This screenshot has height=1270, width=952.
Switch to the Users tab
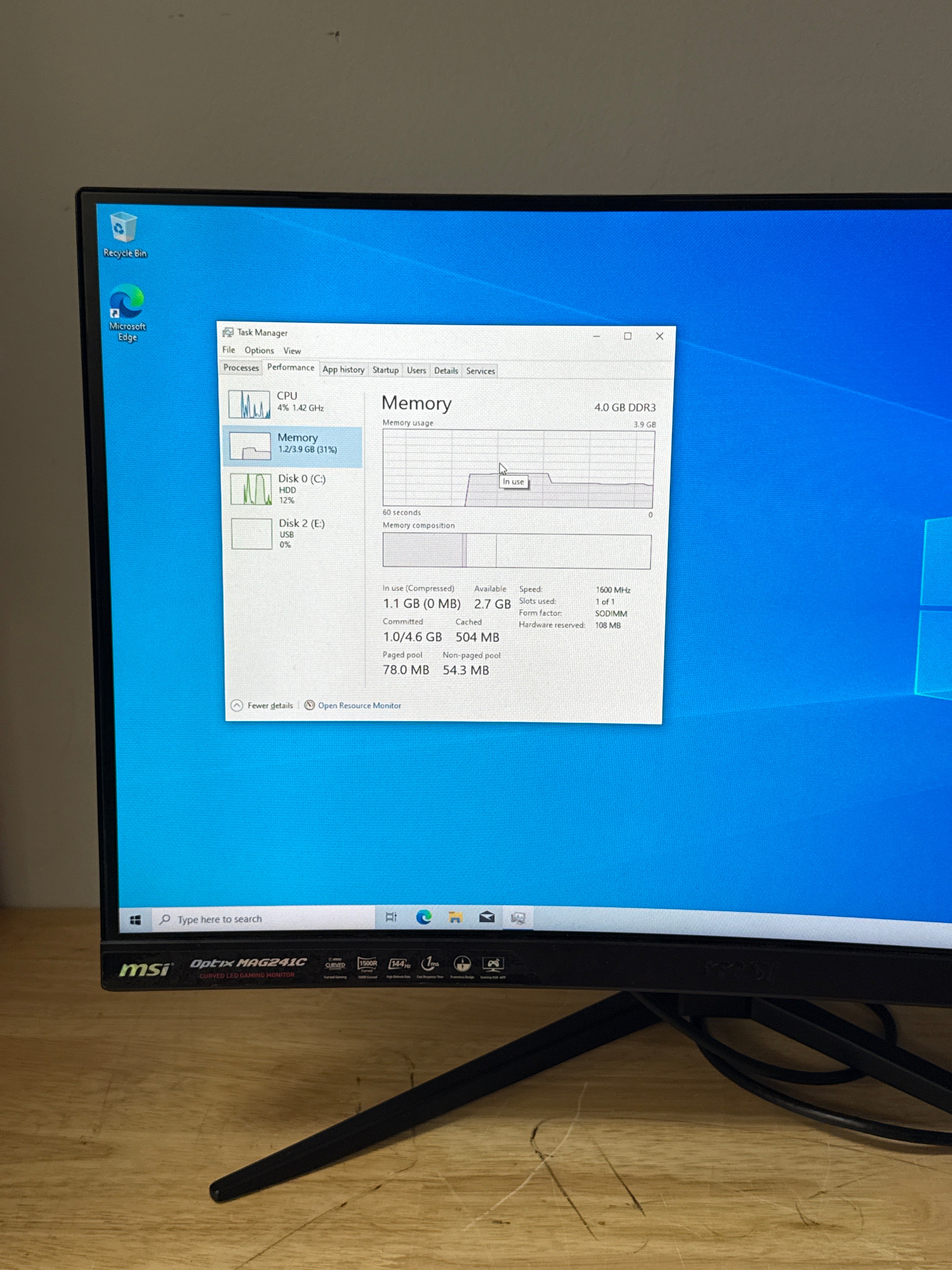click(x=416, y=370)
